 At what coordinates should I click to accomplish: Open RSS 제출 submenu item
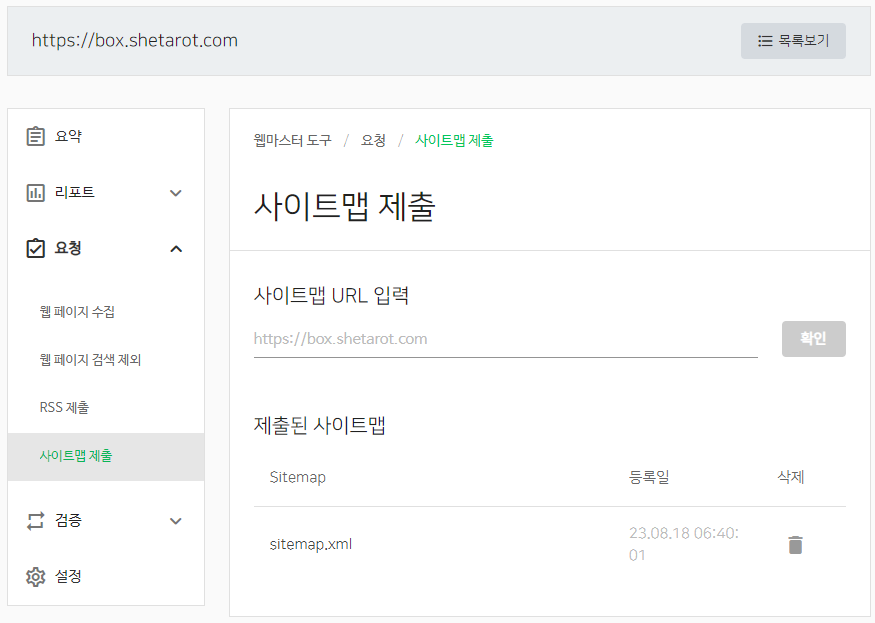(x=64, y=408)
